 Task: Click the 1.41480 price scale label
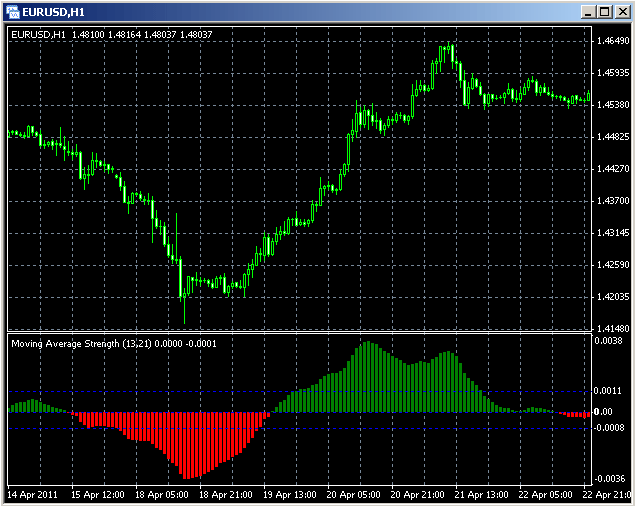613,329
